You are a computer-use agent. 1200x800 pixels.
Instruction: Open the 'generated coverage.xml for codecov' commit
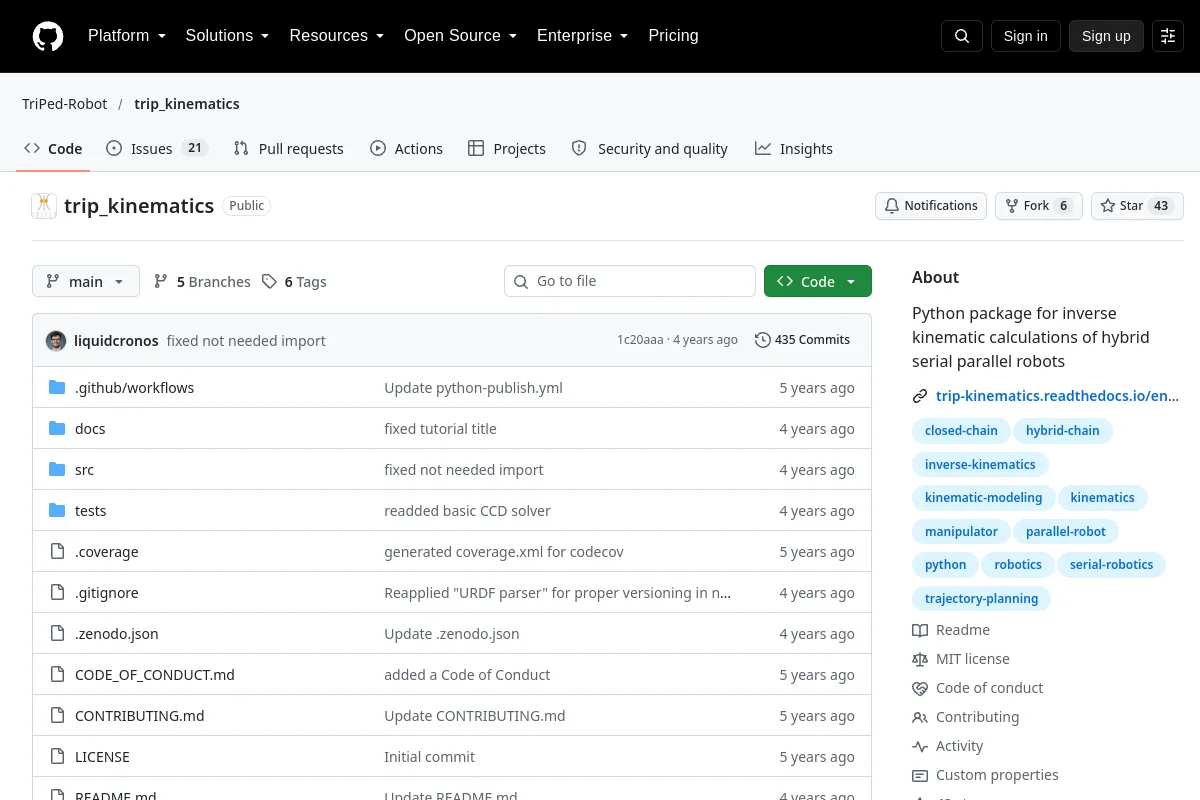[x=504, y=551]
